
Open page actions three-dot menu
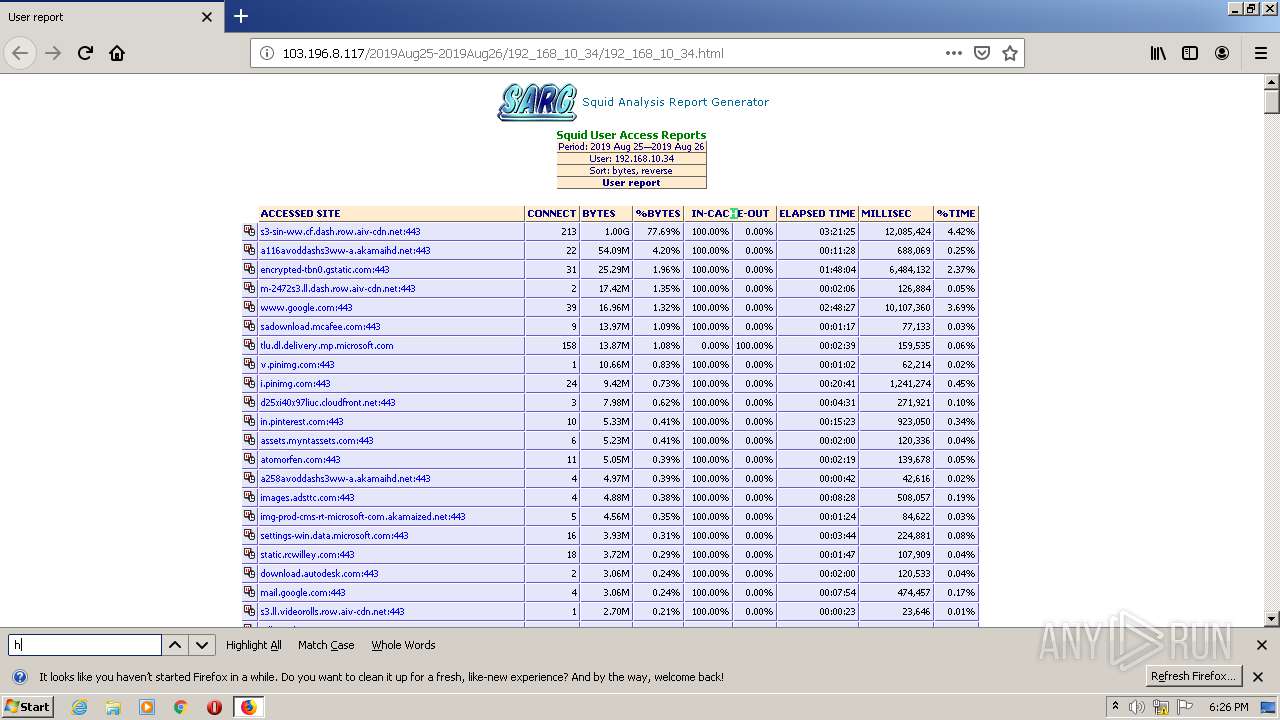pyautogui.click(x=954, y=53)
